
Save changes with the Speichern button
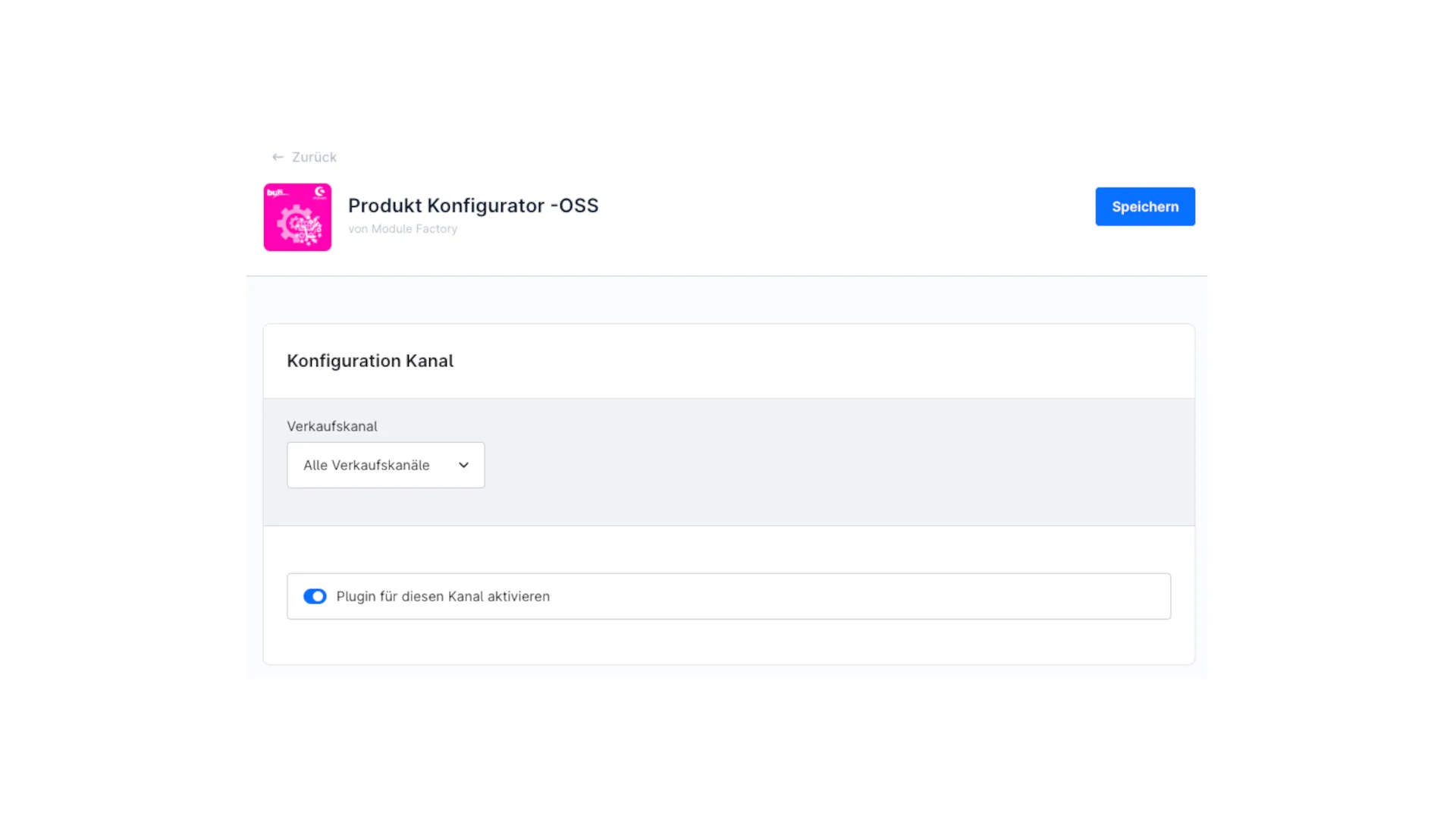pyautogui.click(x=1144, y=206)
